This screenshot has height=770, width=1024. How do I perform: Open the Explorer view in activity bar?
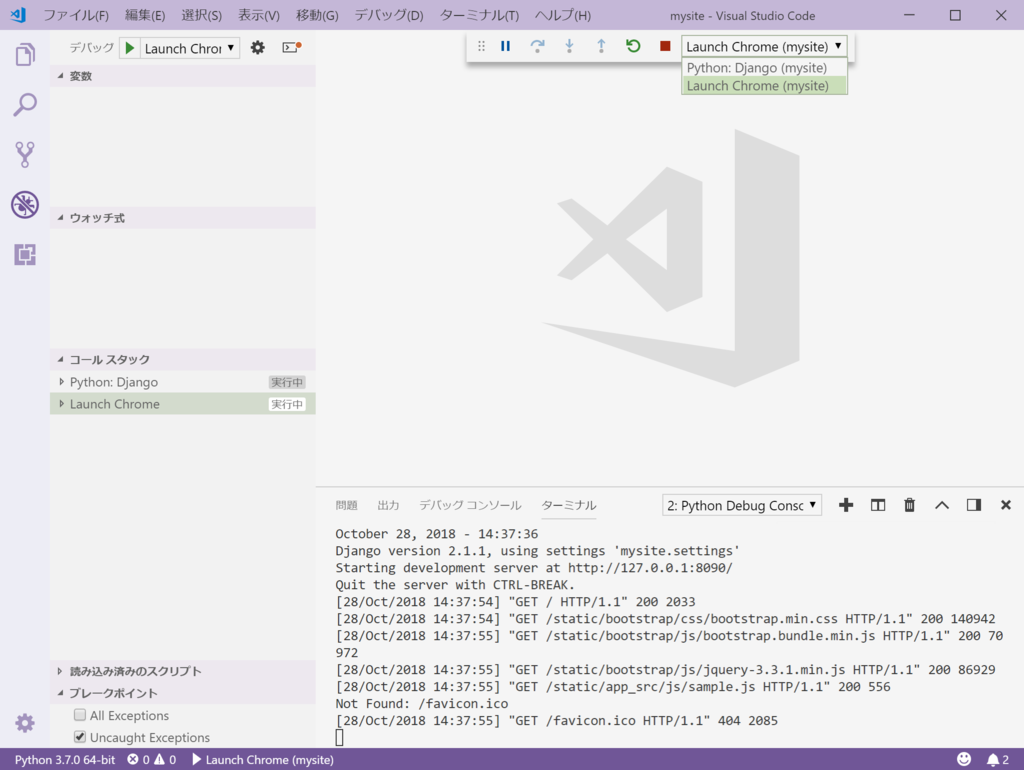coord(25,55)
